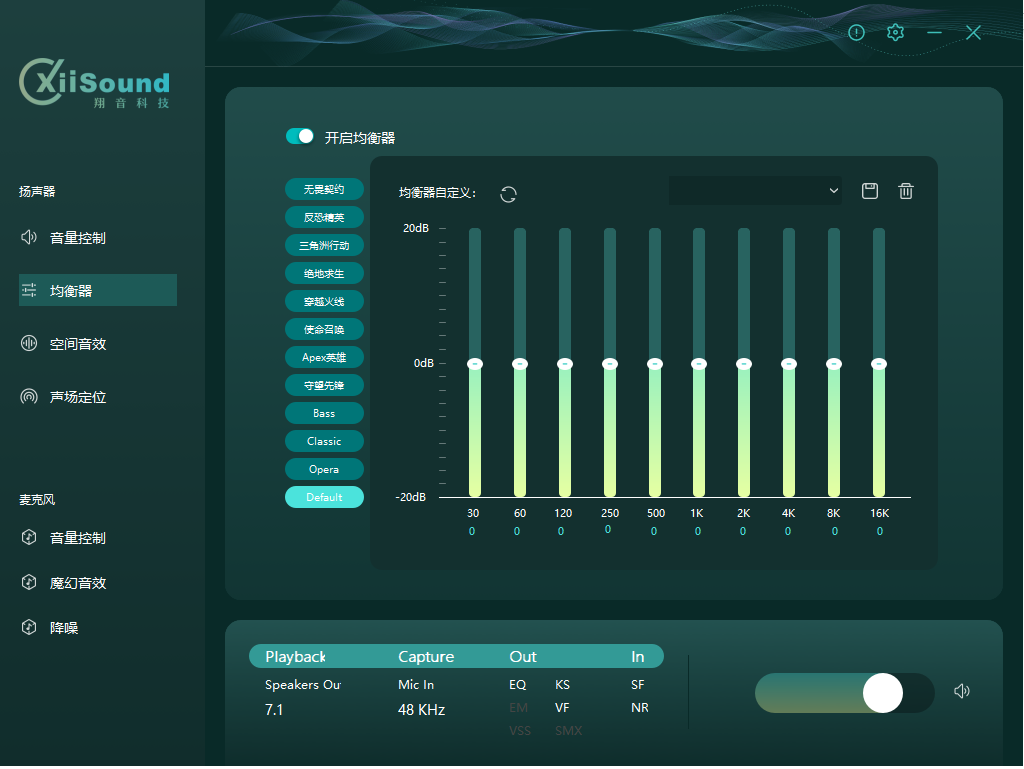Click the 1K frequency band slider handle
This screenshot has height=769, width=1024.
click(699, 364)
